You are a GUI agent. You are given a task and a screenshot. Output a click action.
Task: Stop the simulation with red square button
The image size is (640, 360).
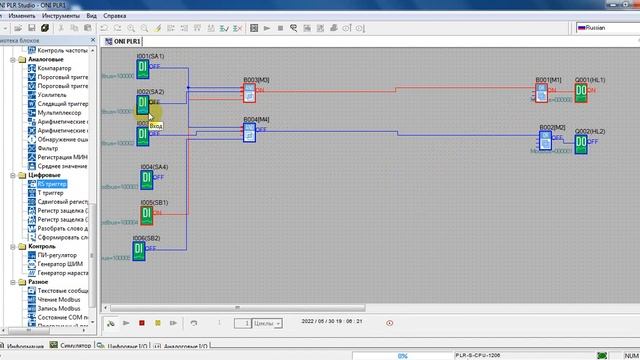(x=142, y=323)
